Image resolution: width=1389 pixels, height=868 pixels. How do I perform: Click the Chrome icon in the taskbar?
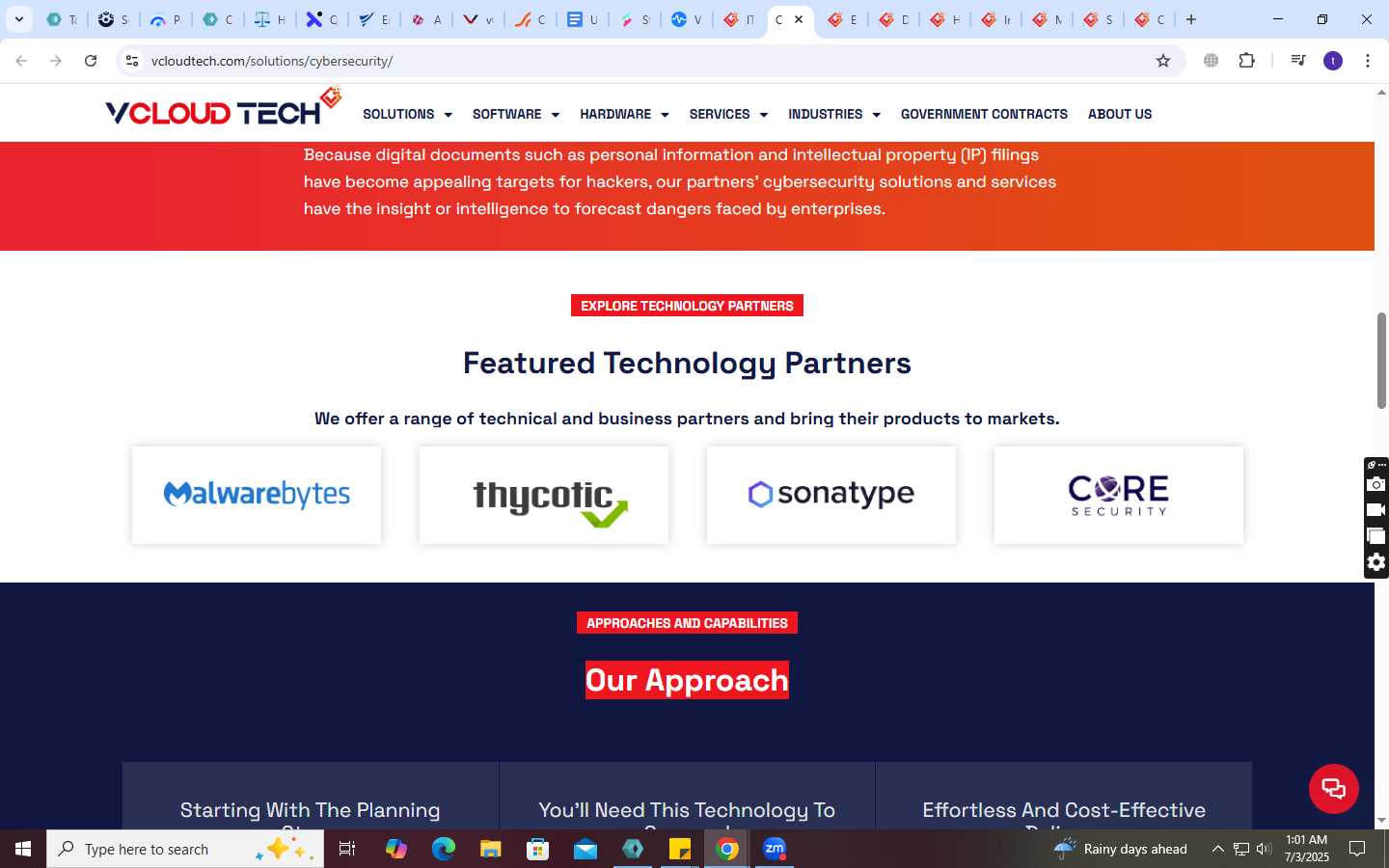point(727,849)
